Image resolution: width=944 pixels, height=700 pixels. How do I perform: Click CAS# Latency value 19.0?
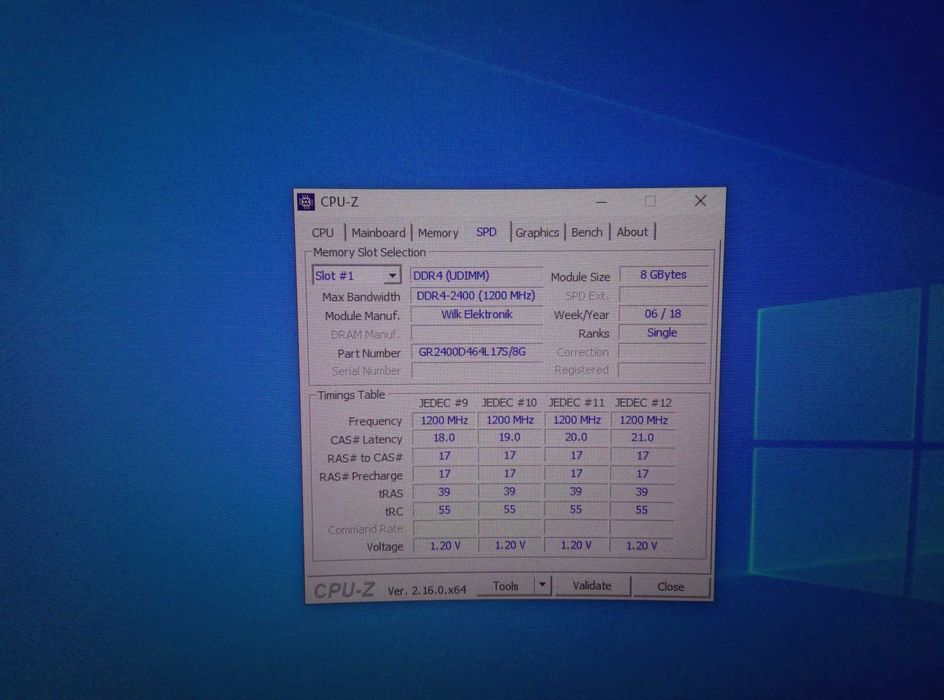pyautogui.click(x=510, y=438)
